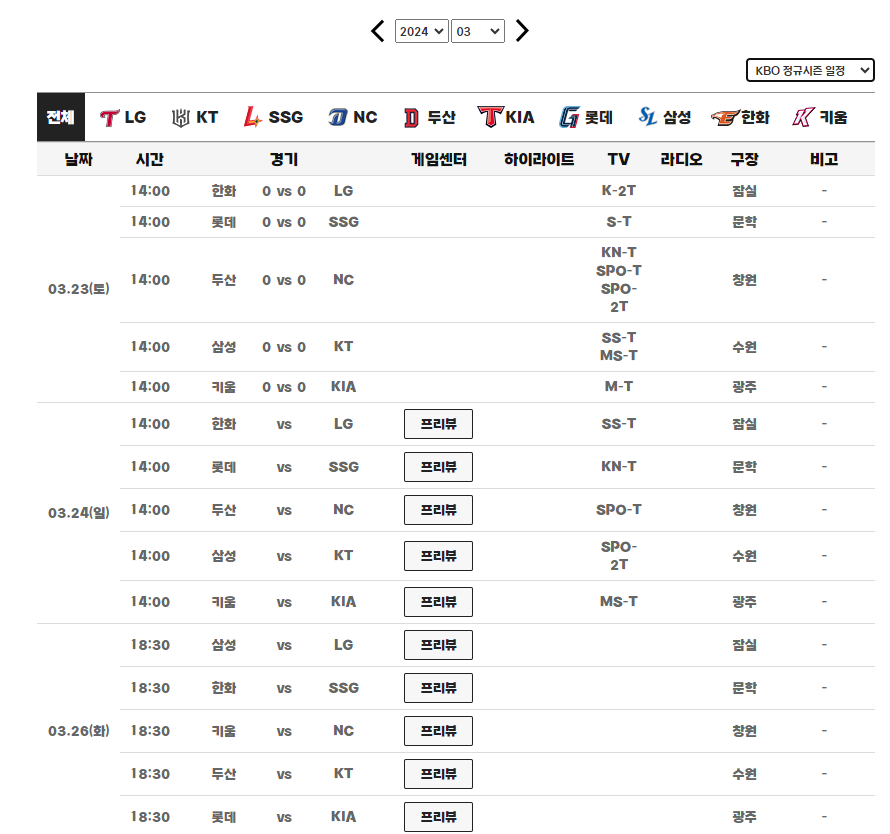Select the 롯데 team tab

586,116
